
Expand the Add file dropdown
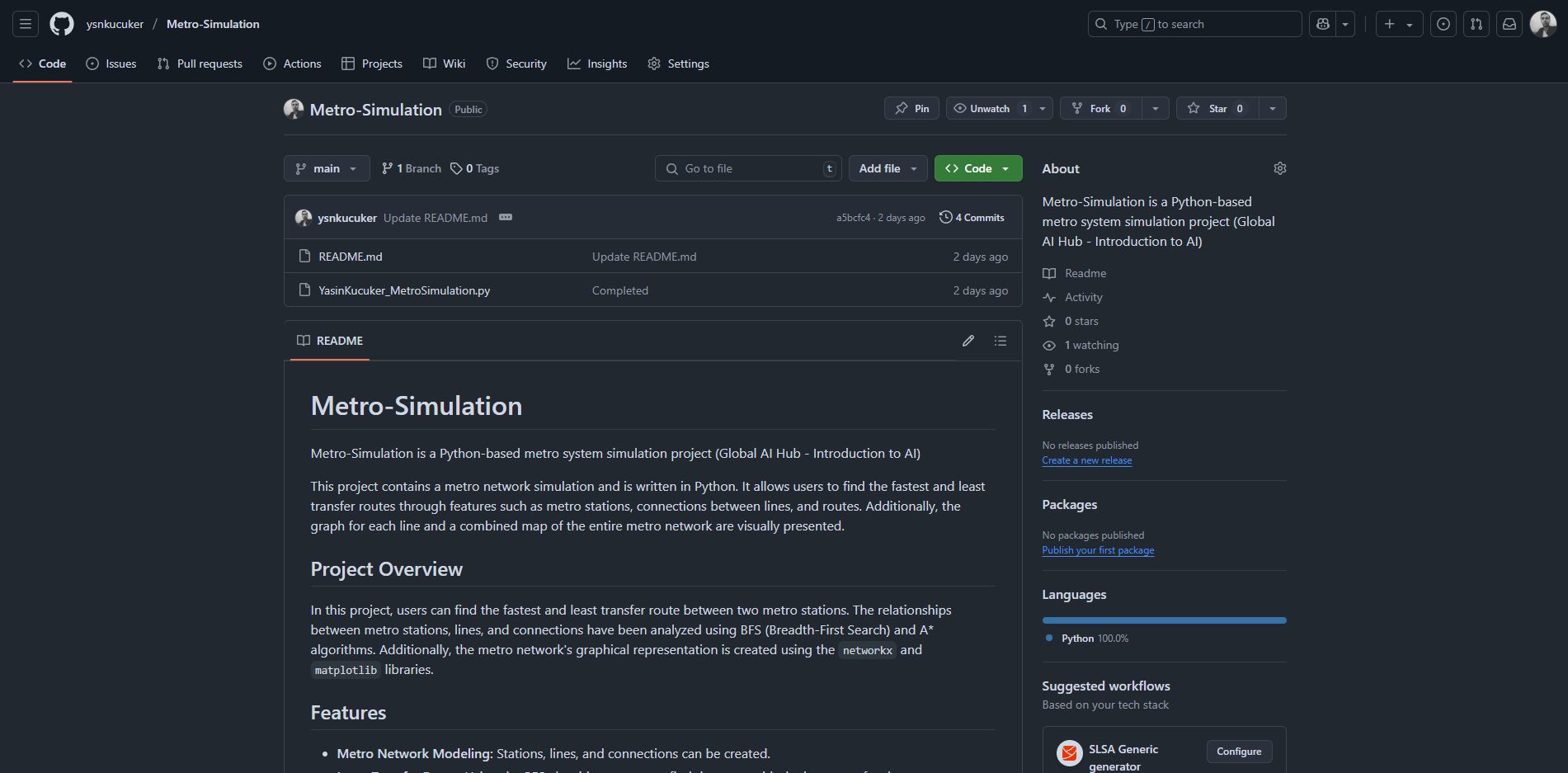coord(888,168)
